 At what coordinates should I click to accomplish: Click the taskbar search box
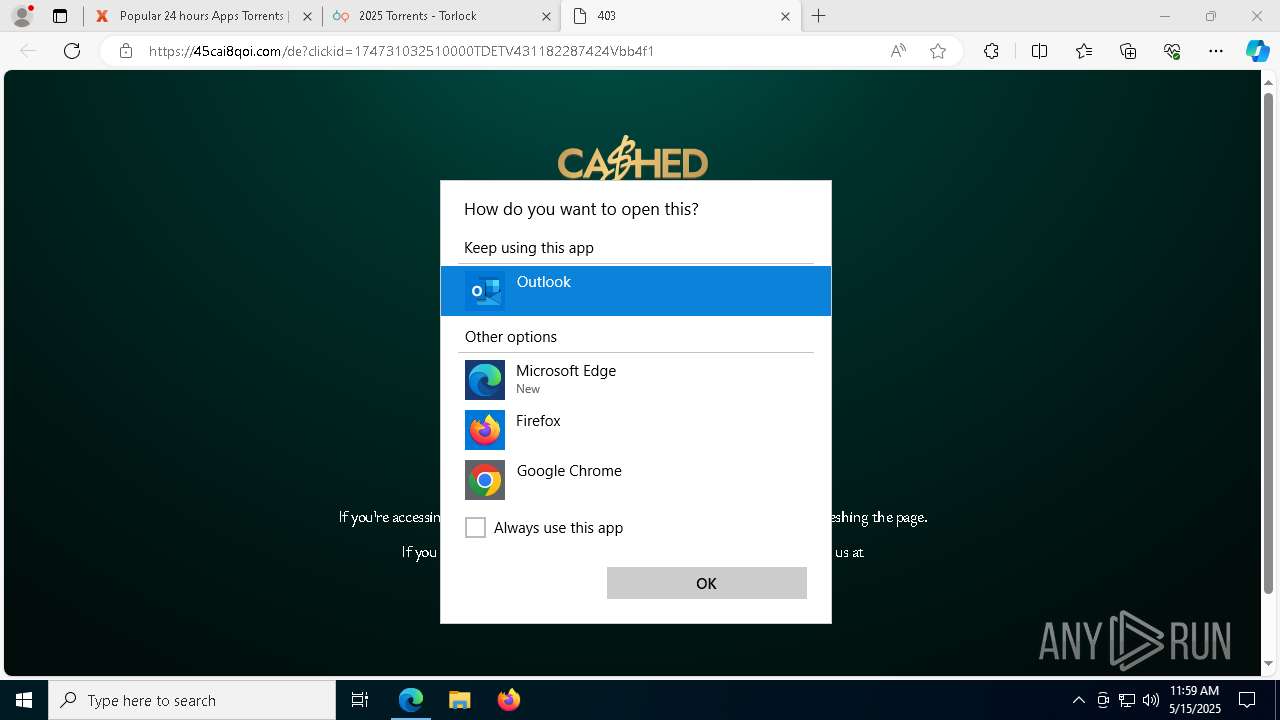click(x=192, y=700)
